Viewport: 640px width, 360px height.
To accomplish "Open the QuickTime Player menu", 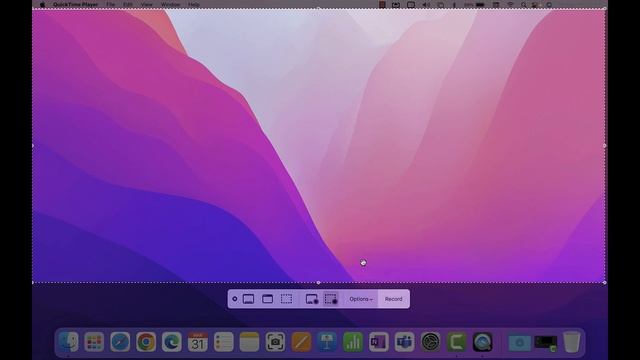I will tap(76, 5).
